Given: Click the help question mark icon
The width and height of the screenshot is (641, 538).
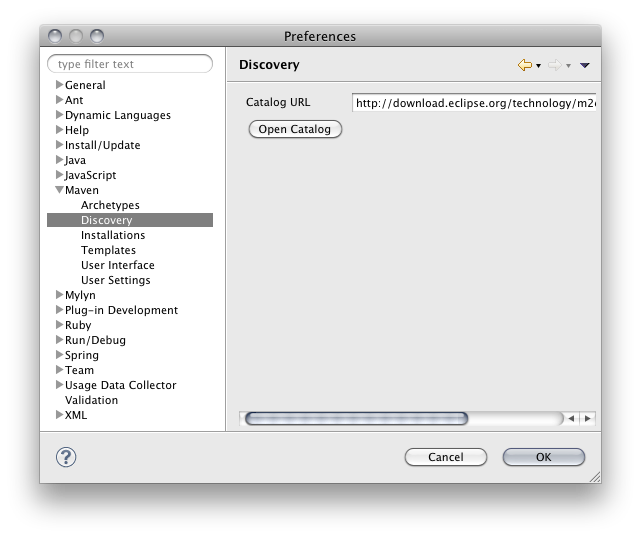Looking at the screenshot, I should coord(65,457).
